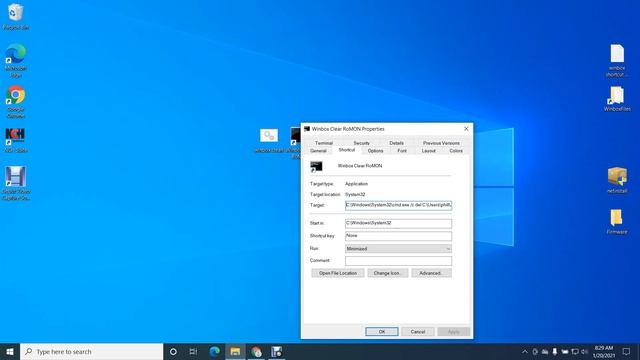Click the shortcut icon beside Winbox Clear RoMON name
Image resolution: width=640 pixels, height=360 pixels.
click(316, 166)
